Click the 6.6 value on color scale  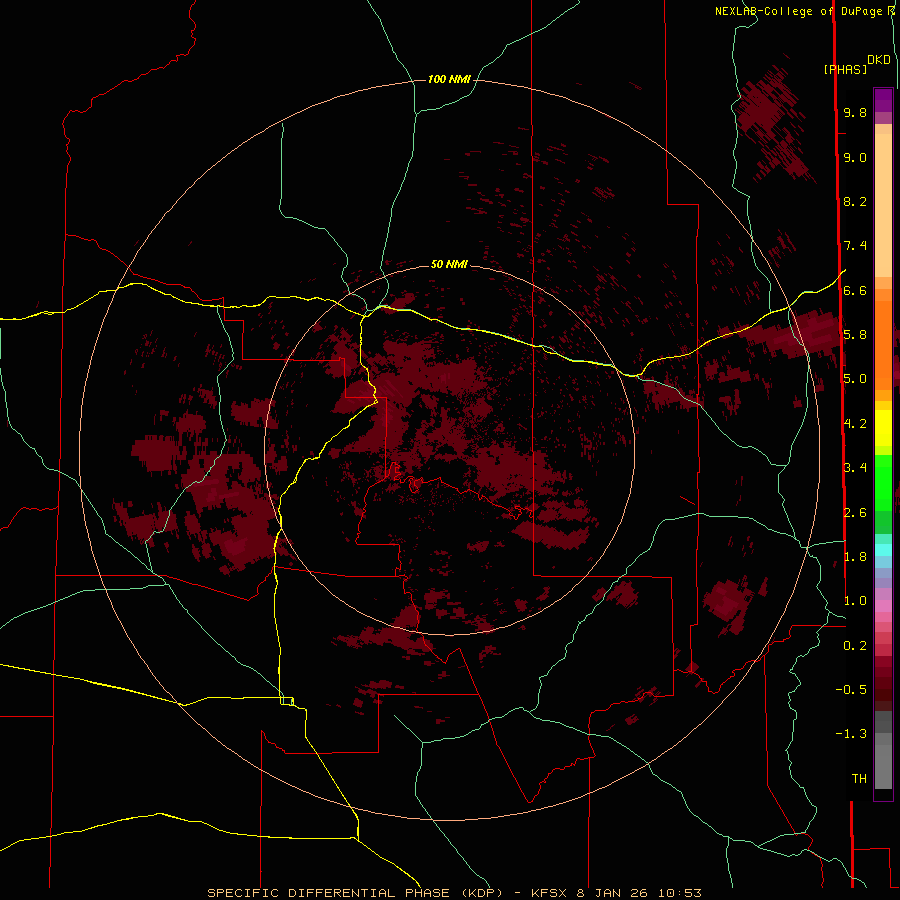click(x=855, y=290)
